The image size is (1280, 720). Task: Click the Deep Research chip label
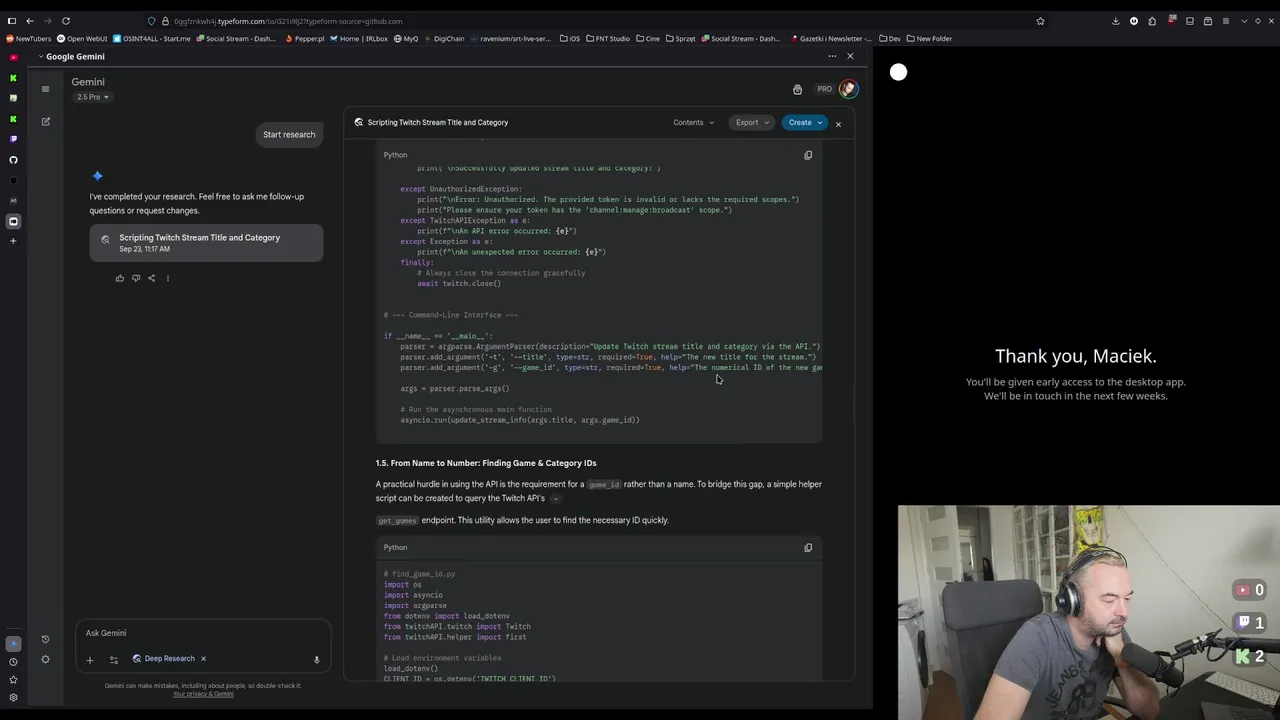coord(169,659)
